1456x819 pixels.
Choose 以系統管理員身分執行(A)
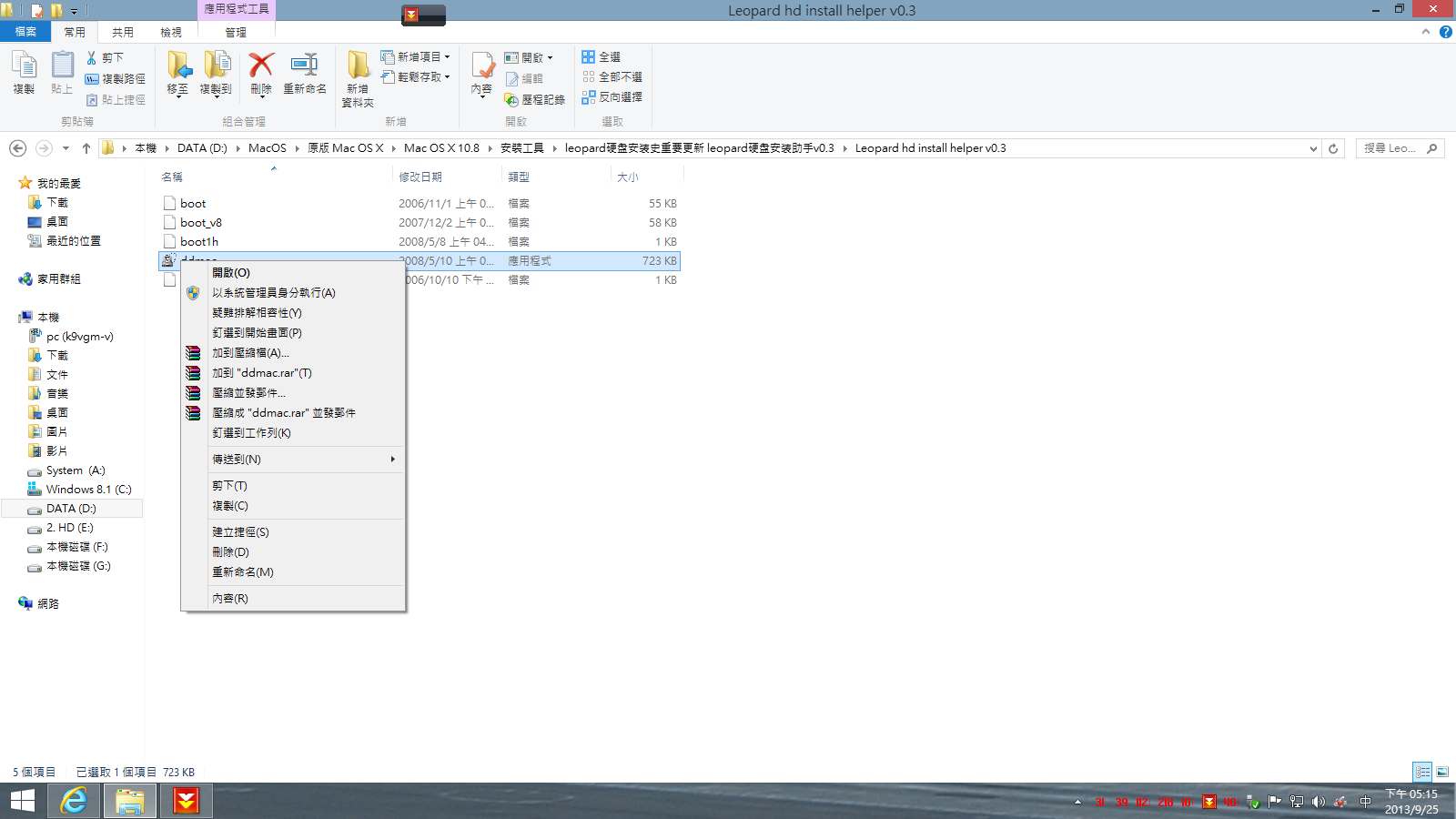point(293,293)
